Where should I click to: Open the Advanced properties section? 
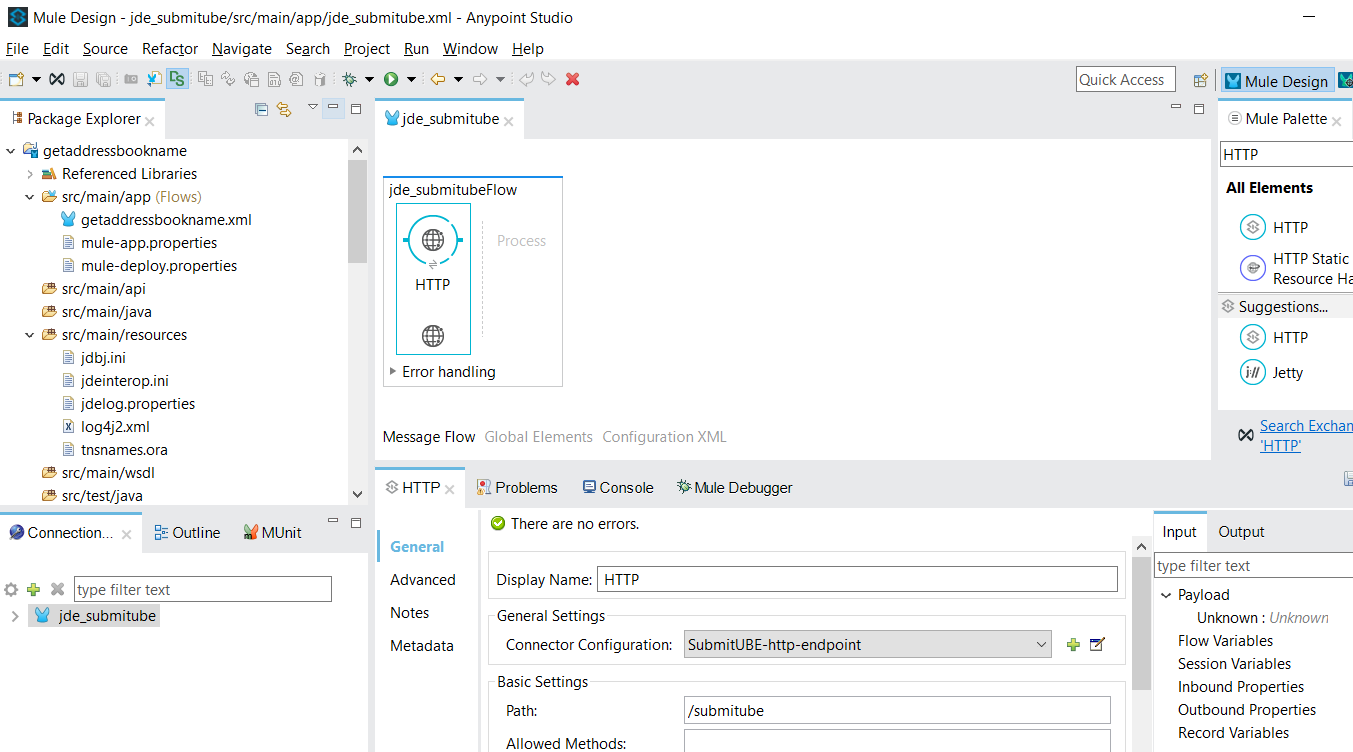click(422, 580)
